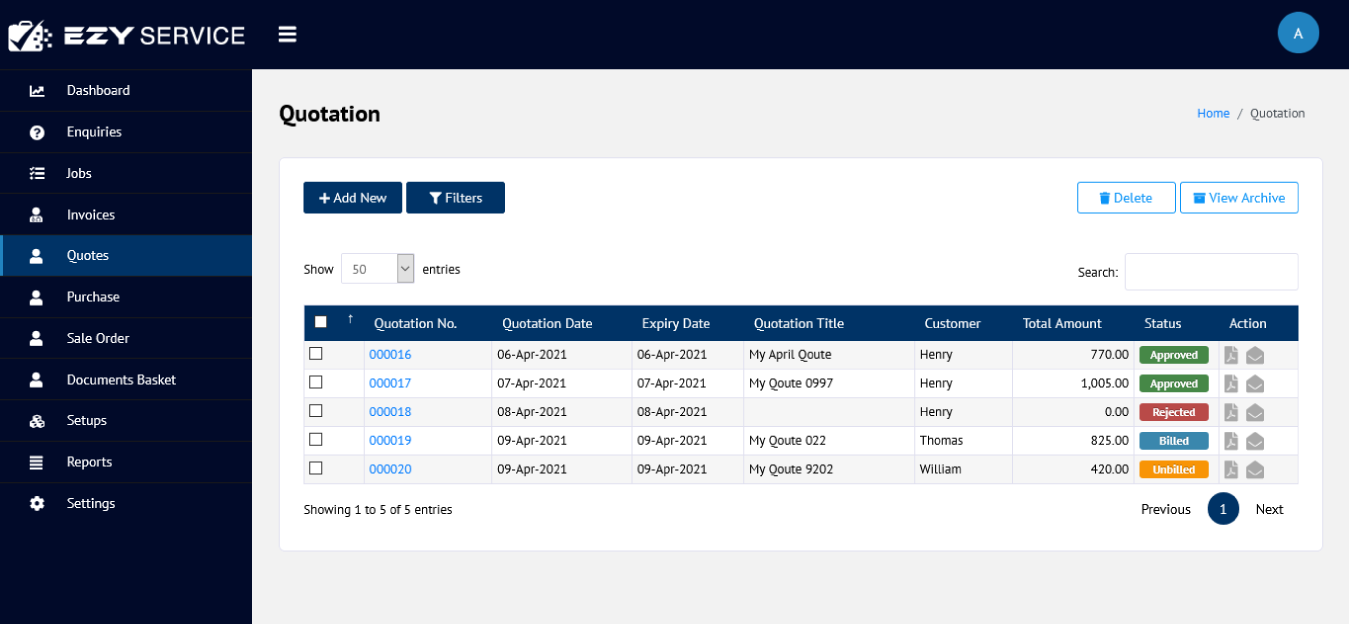Viewport: 1349px width, 624px height.
Task: Toggle the select-all checkbox in table header
Action: coord(320,322)
